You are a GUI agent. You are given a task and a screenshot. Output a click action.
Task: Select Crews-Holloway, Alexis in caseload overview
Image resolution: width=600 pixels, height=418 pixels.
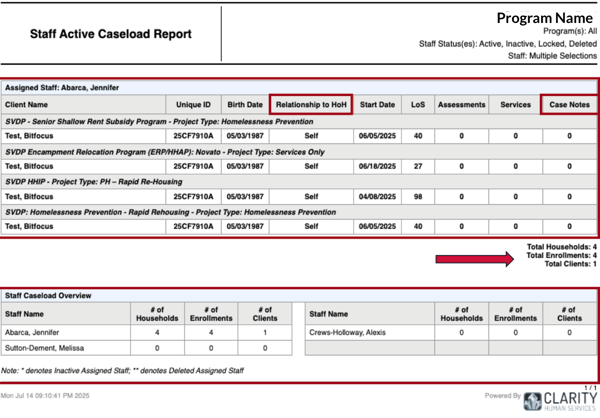[x=348, y=332]
